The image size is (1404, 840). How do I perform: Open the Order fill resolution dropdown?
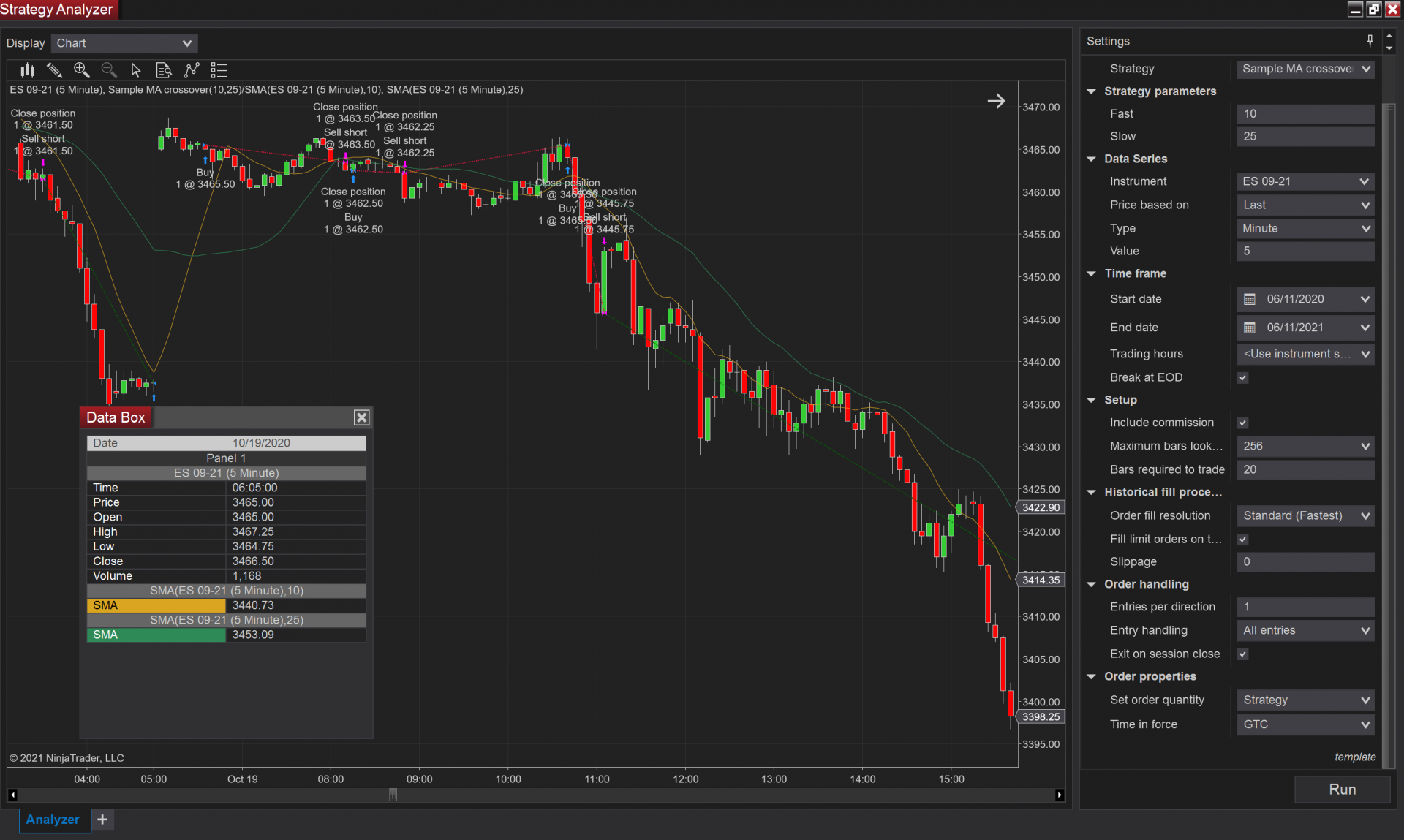[1305, 516]
